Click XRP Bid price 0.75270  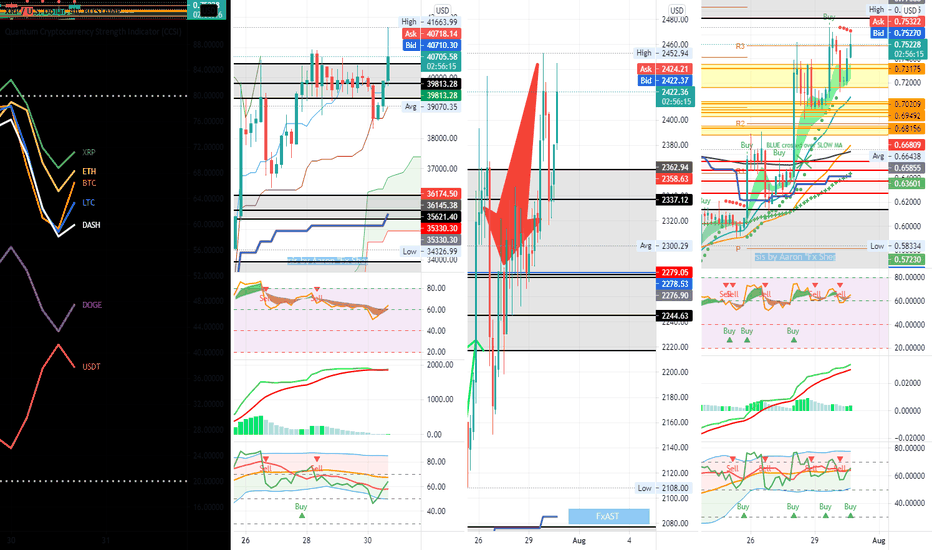[x=898, y=33]
